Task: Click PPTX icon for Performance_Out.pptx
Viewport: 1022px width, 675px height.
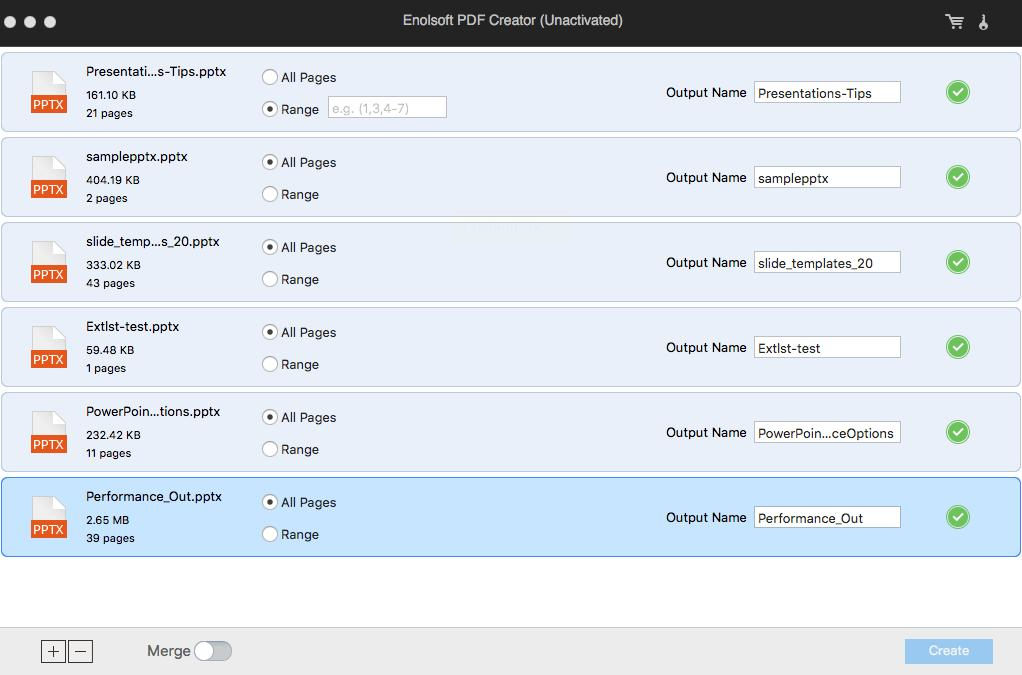Action: 49,517
